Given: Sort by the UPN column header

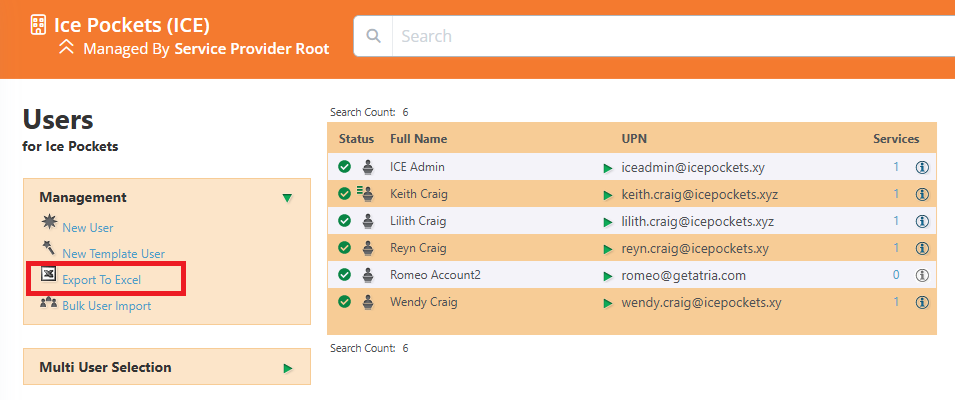Looking at the screenshot, I should (634, 139).
